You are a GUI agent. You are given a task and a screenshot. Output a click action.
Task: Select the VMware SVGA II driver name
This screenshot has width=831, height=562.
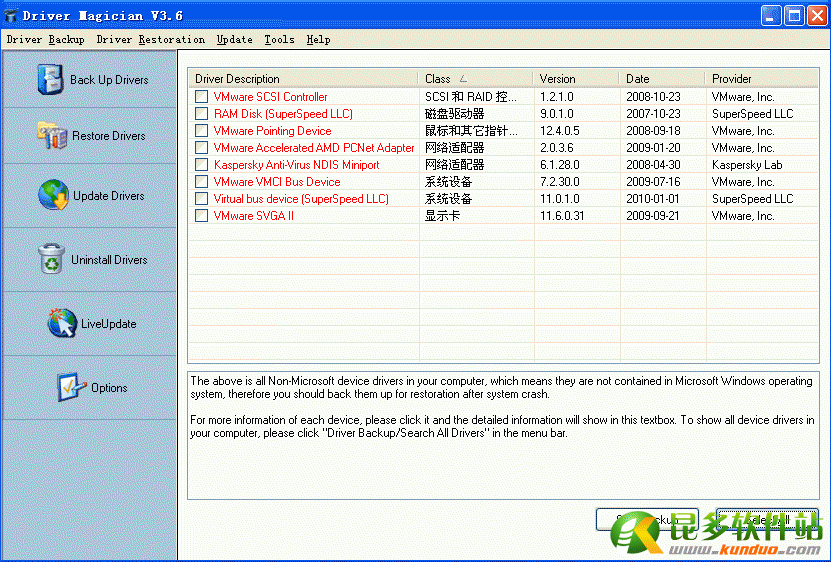point(253,215)
